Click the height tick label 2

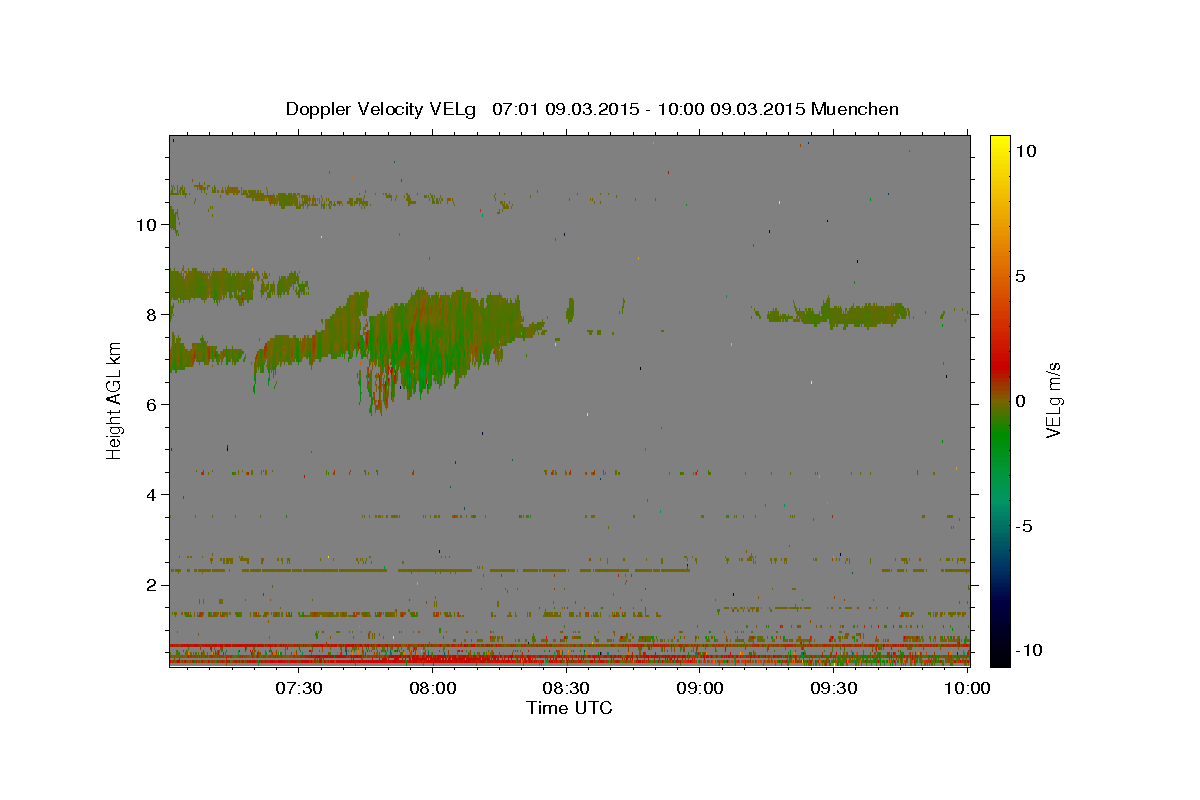(x=152, y=584)
